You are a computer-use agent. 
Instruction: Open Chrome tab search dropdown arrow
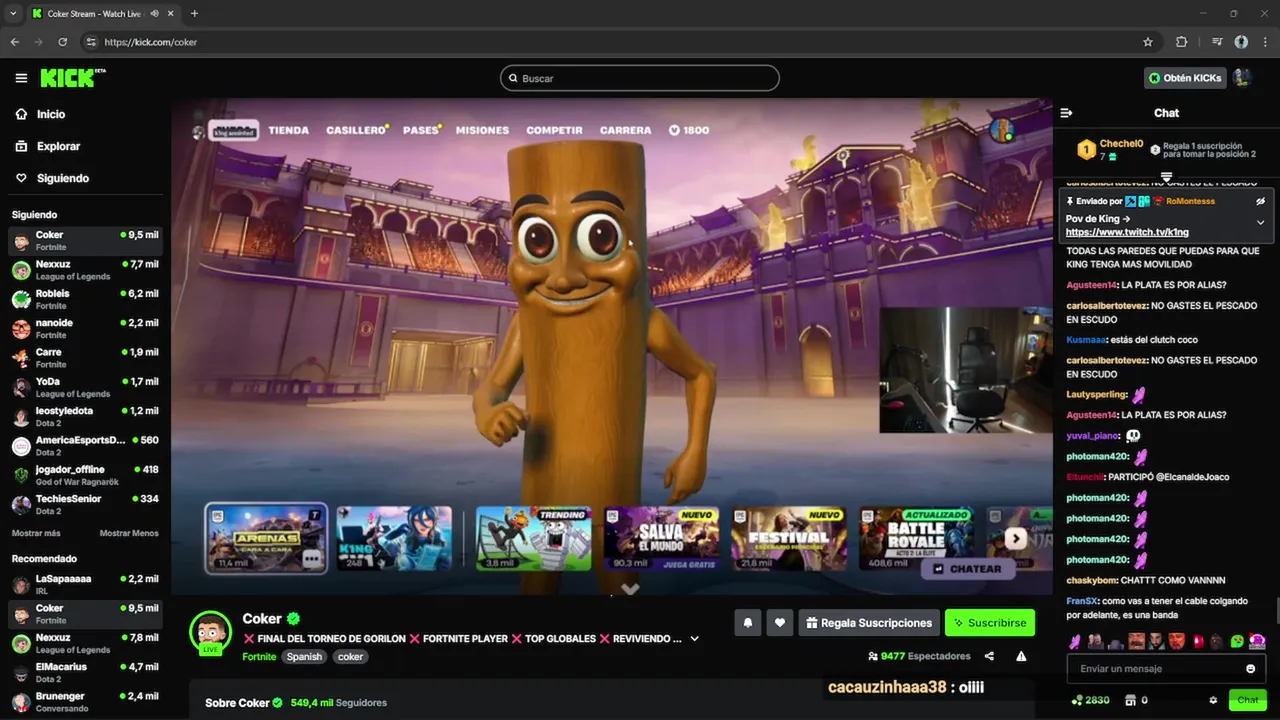(13, 13)
